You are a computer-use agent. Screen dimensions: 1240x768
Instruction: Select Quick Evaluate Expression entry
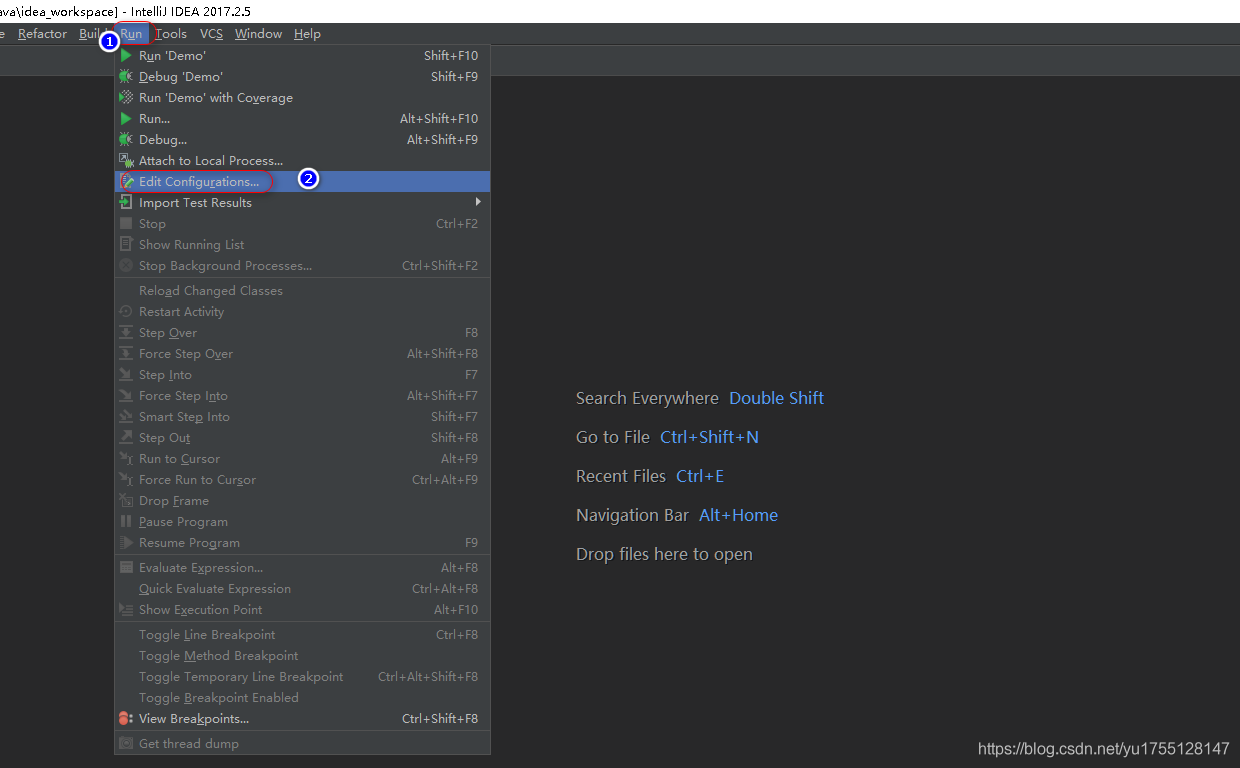pyautogui.click(x=302, y=589)
